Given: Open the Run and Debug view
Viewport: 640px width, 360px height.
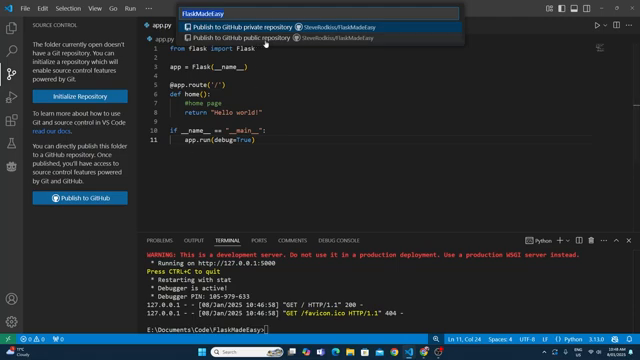Looking at the screenshot, I should tap(11, 97).
